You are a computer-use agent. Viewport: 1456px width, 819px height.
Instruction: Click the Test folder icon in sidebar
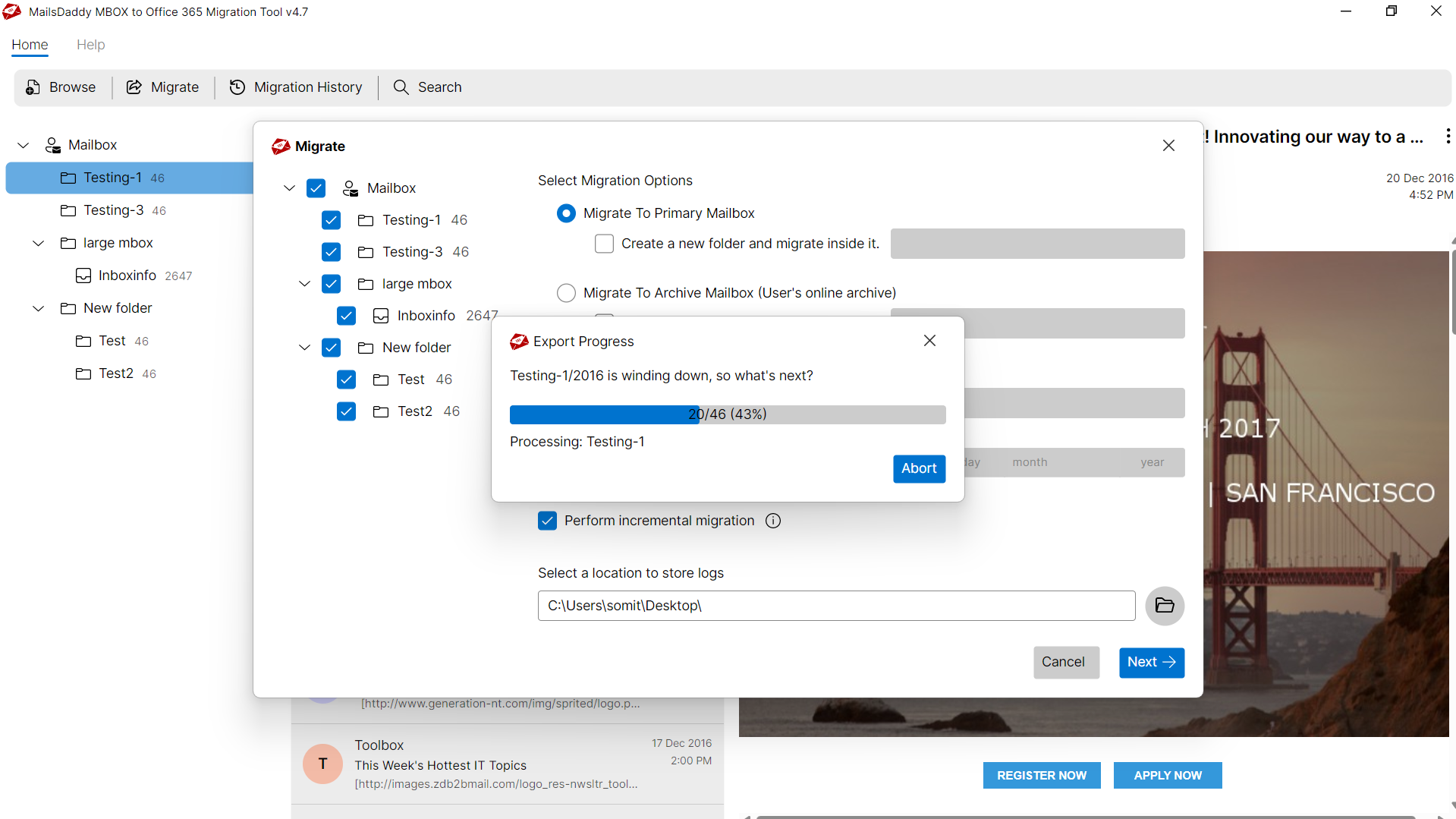pyautogui.click(x=83, y=341)
